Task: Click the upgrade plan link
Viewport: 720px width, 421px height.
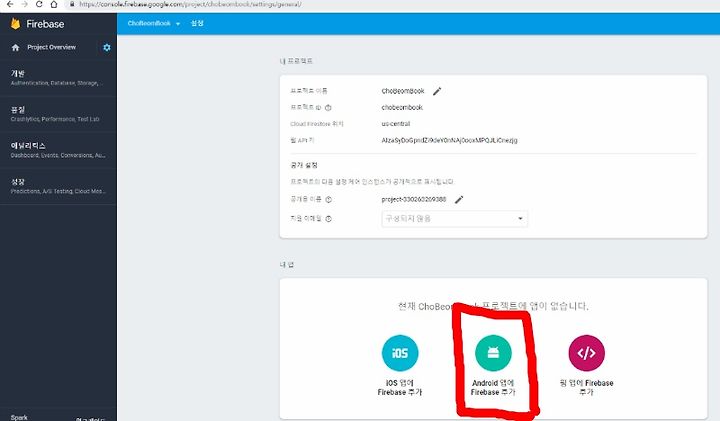Action: 91,419
